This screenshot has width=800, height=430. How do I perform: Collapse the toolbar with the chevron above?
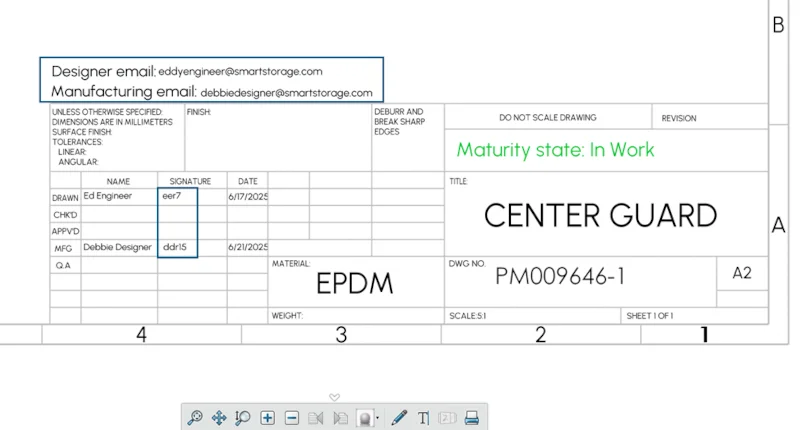click(335, 397)
